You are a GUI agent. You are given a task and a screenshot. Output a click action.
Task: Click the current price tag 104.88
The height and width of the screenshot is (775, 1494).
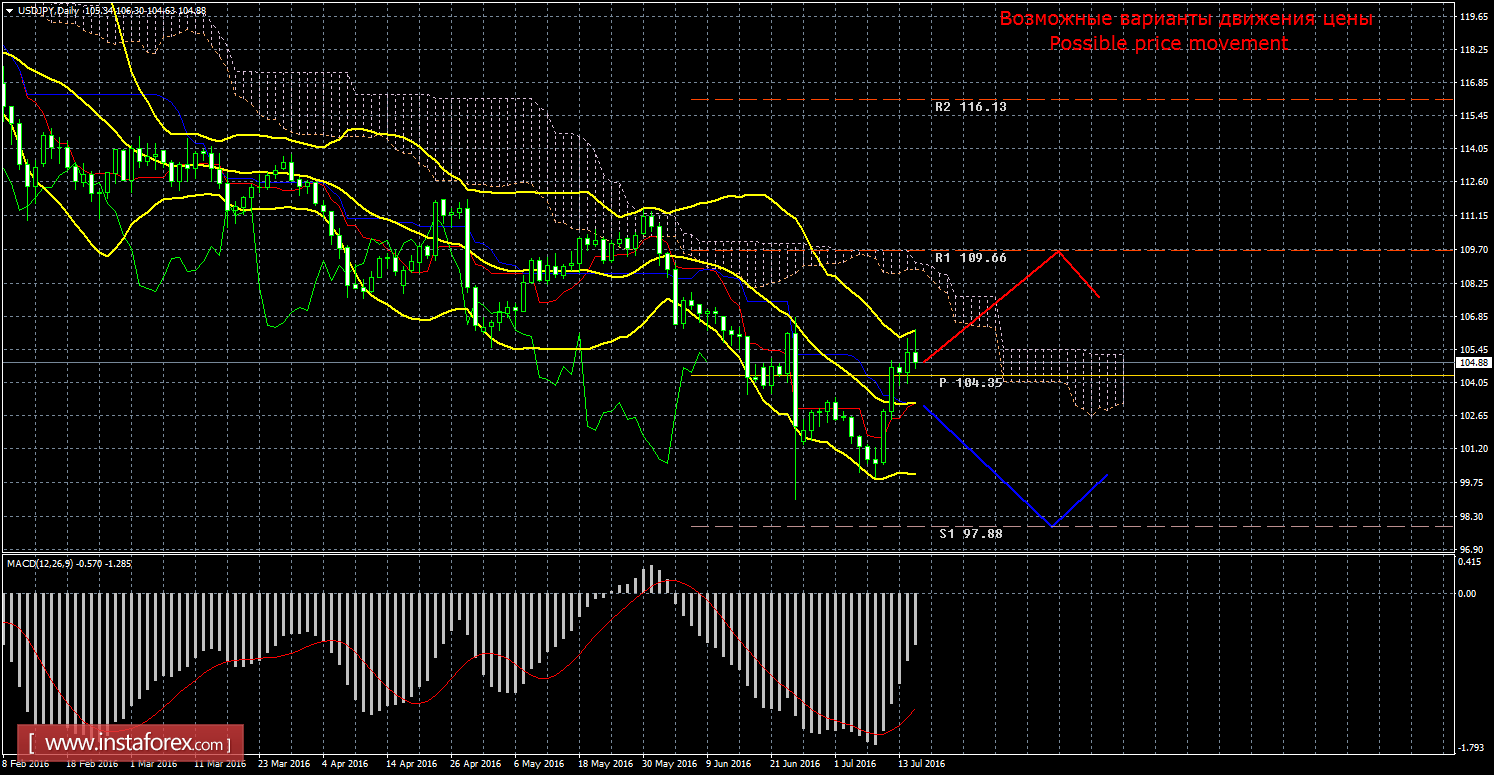(1475, 362)
